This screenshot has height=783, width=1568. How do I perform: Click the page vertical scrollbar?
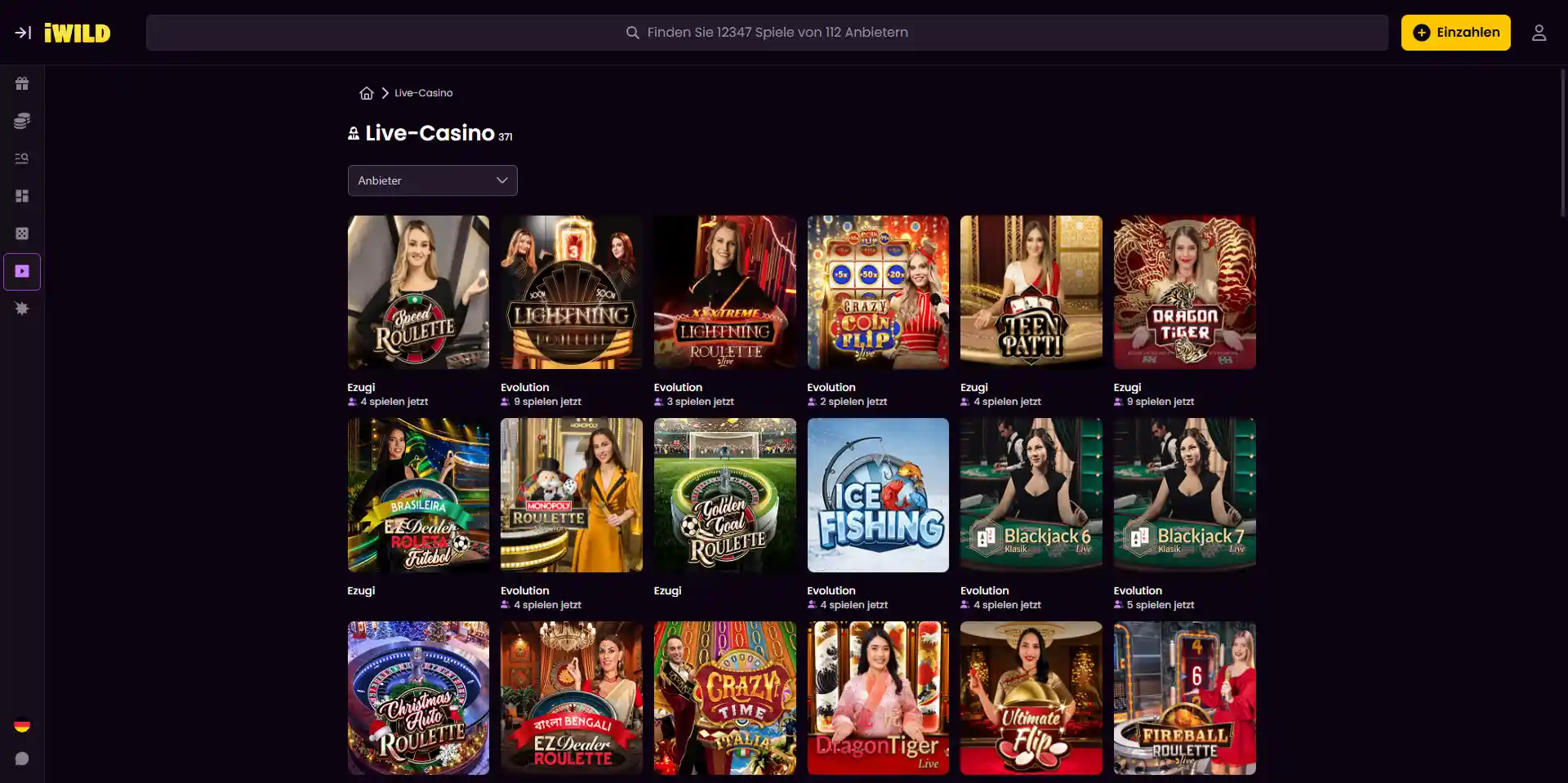[1563, 143]
